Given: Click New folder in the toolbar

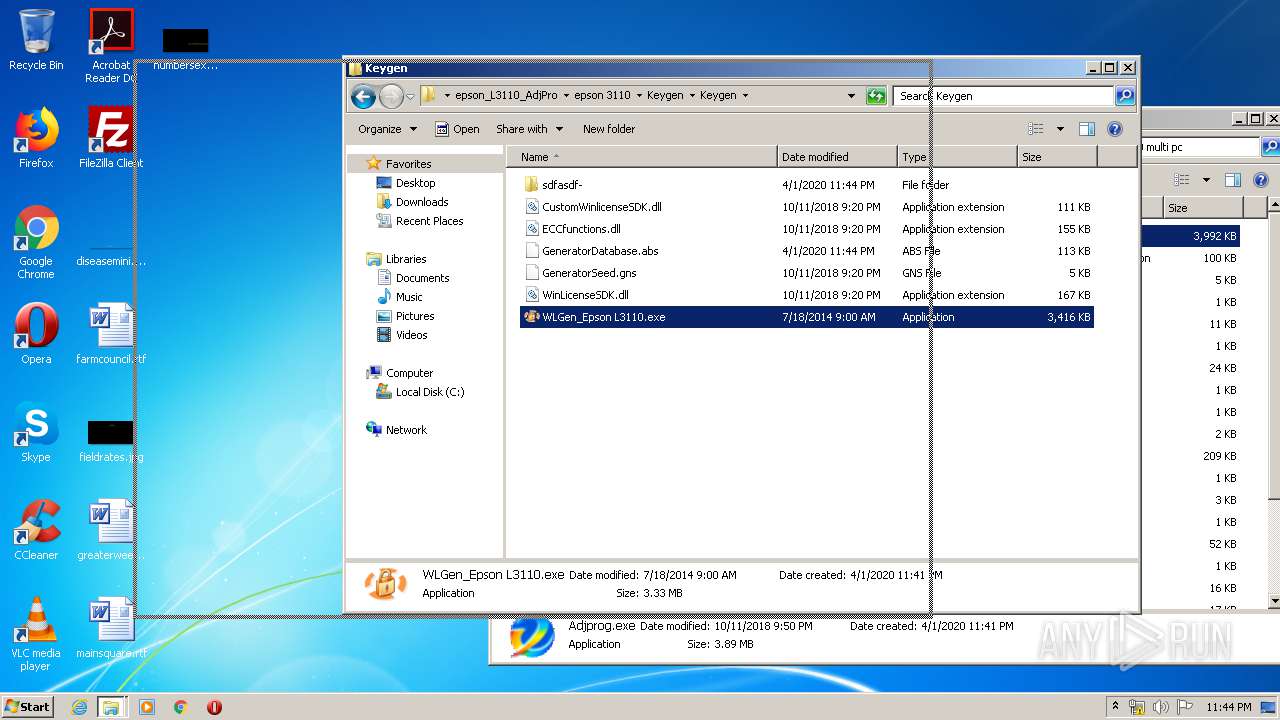Looking at the screenshot, I should [609, 129].
